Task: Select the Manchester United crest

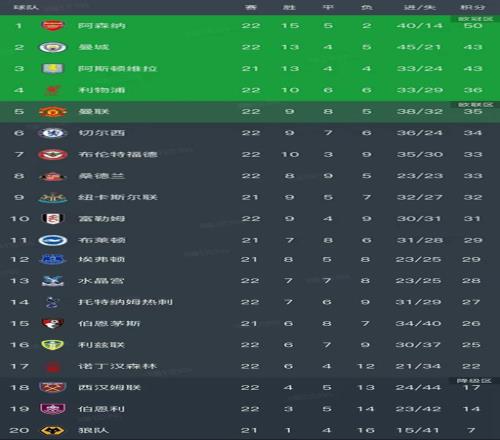Action: tap(53, 112)
